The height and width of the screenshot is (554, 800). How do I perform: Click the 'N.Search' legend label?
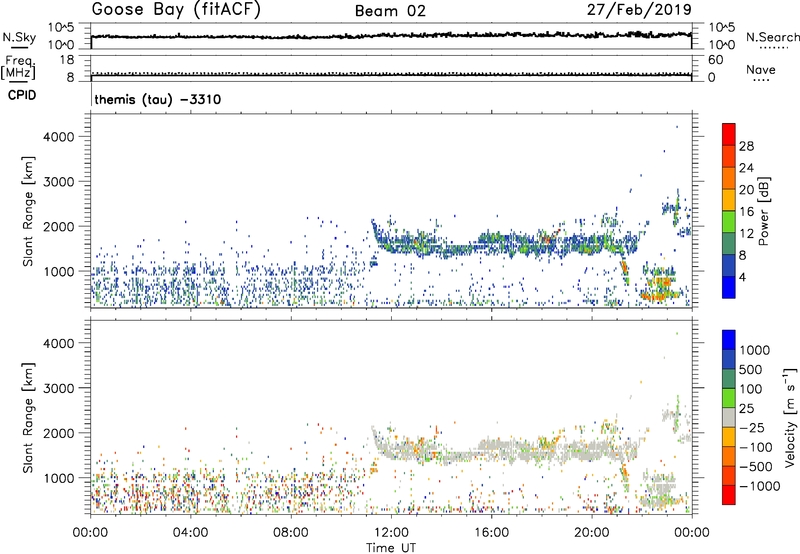point(773,37)
